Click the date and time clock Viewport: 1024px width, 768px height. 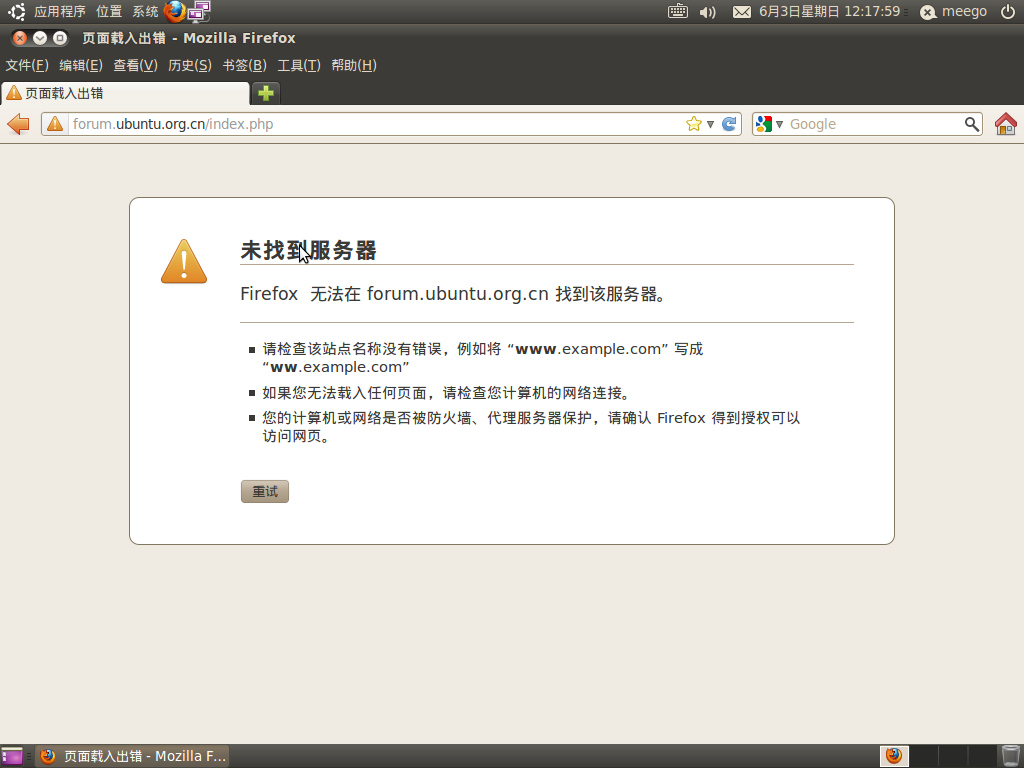[x=829, y=12]
